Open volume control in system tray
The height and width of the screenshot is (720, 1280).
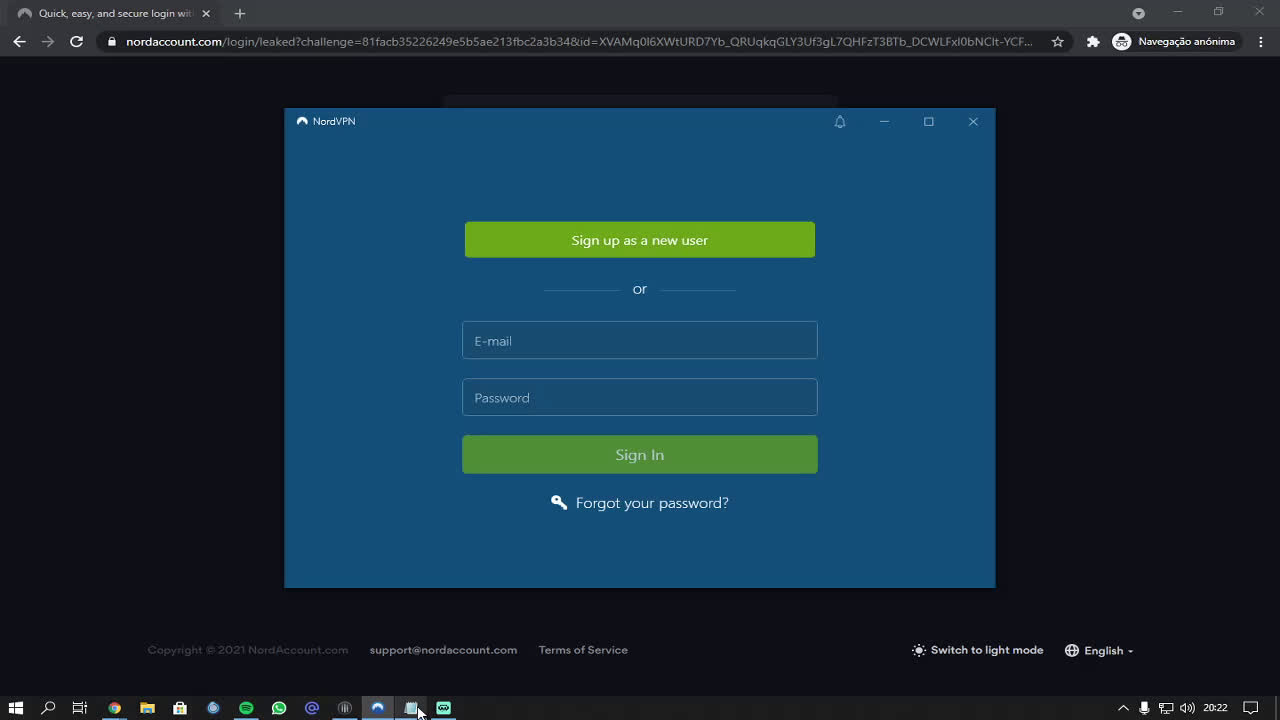click(1187, 708)
